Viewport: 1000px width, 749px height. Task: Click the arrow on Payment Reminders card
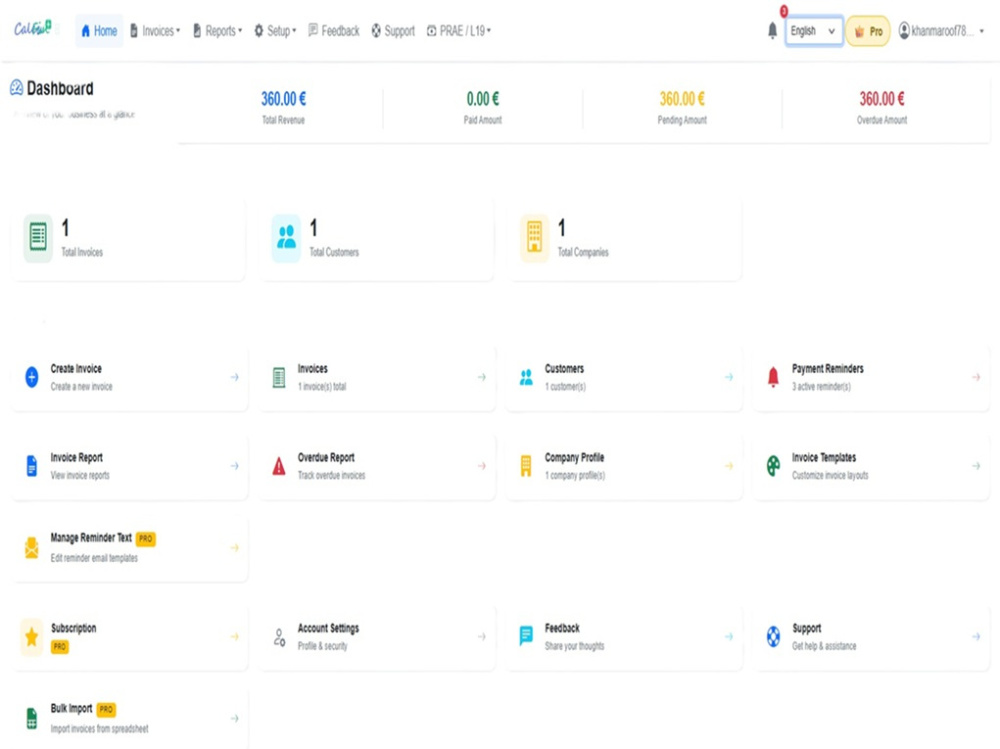976,377
